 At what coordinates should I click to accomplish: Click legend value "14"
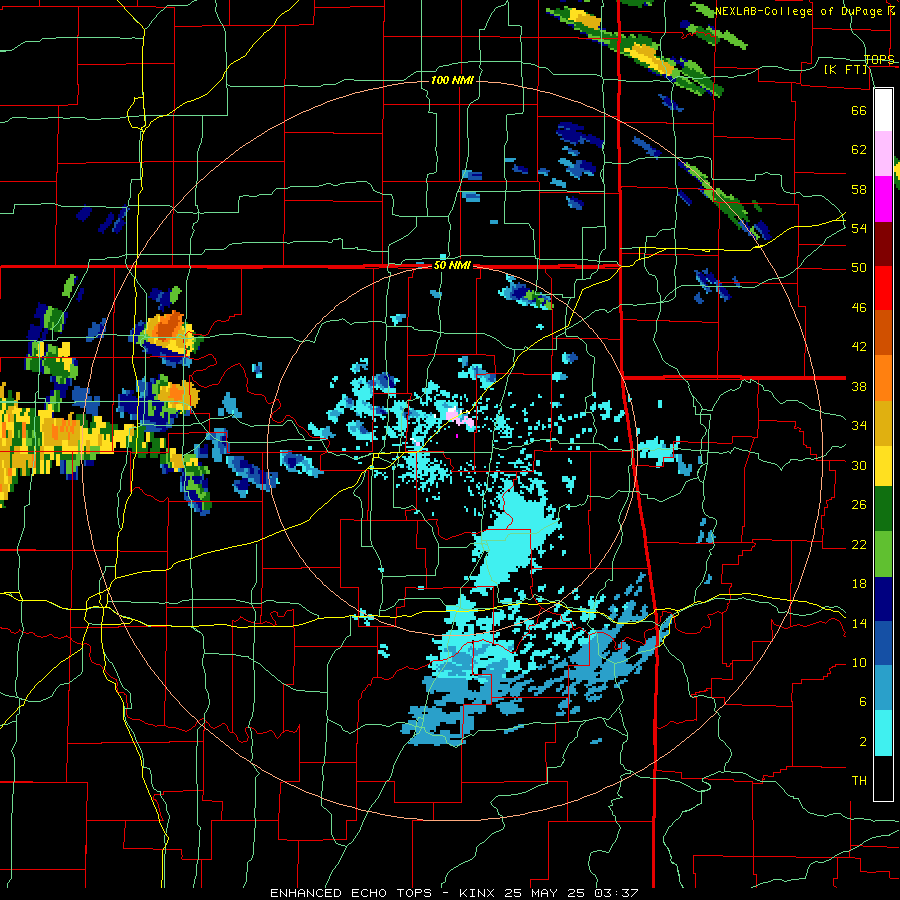point(859,623)
